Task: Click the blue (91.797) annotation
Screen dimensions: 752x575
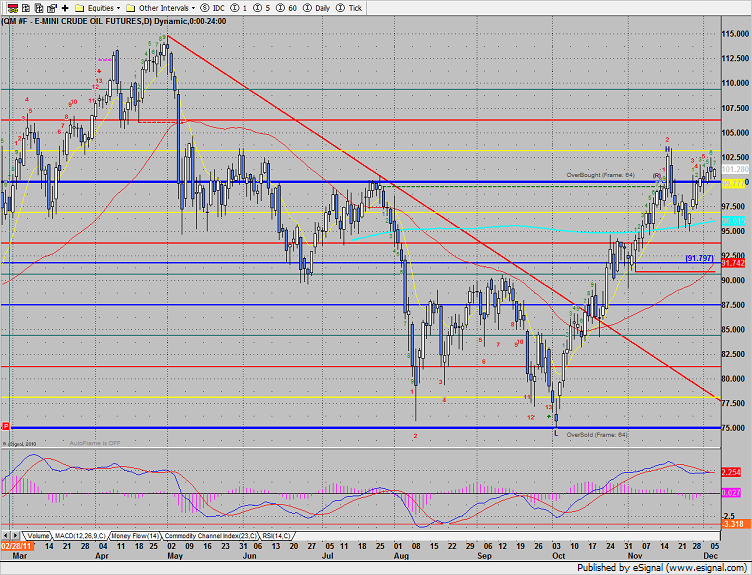Action: tap(699, 258)
